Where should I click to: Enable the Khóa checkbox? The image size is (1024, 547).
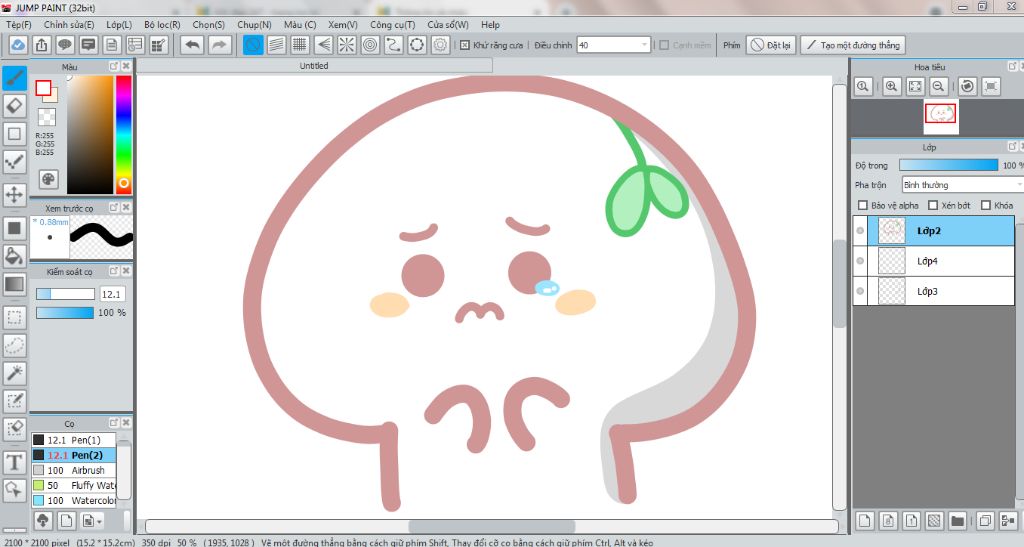[x=986, y=205]
